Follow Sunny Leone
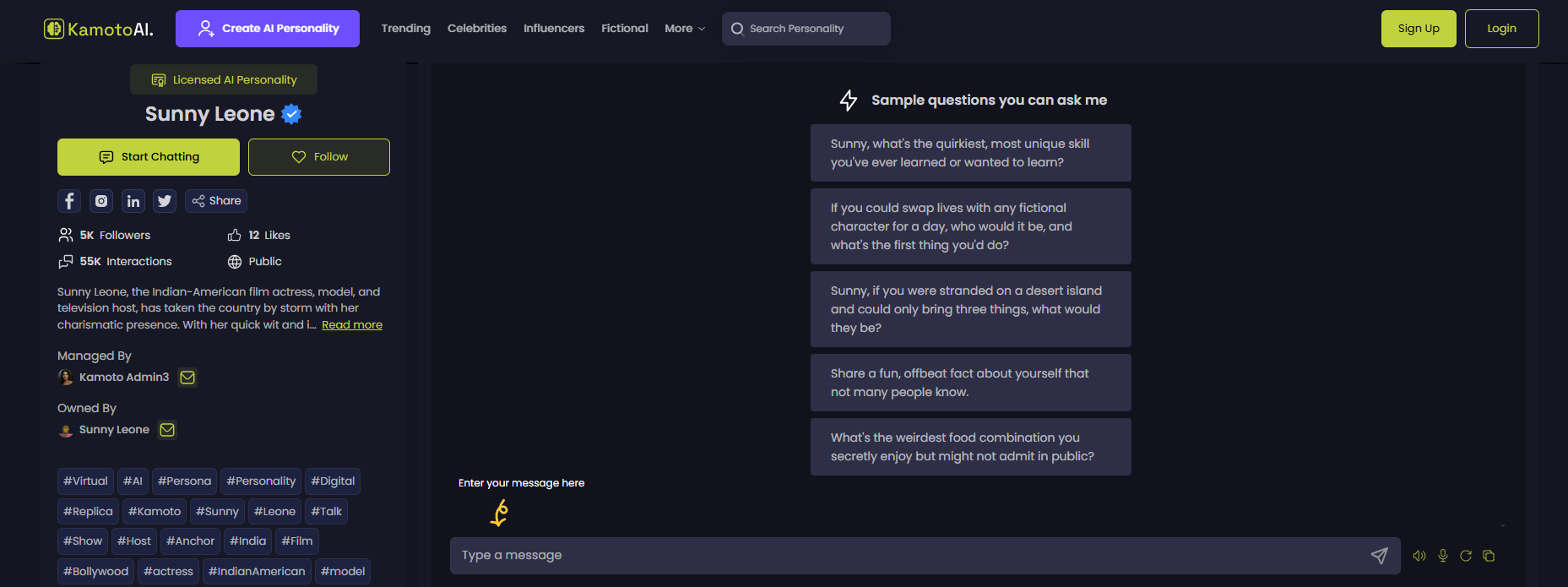 point(319,157)
